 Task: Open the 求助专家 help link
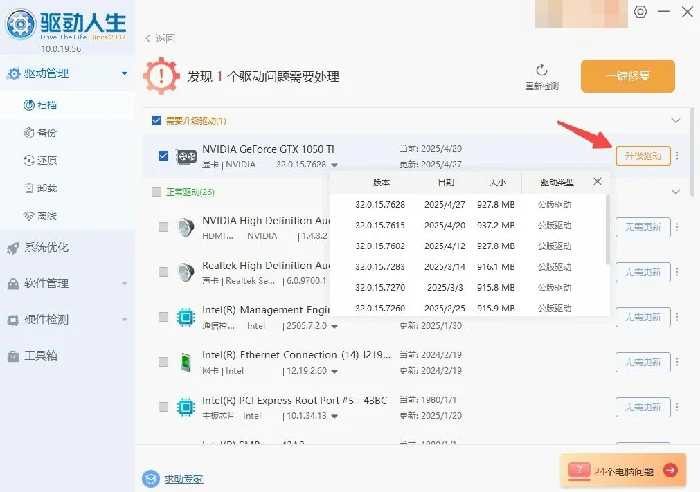tap(184, 479)
